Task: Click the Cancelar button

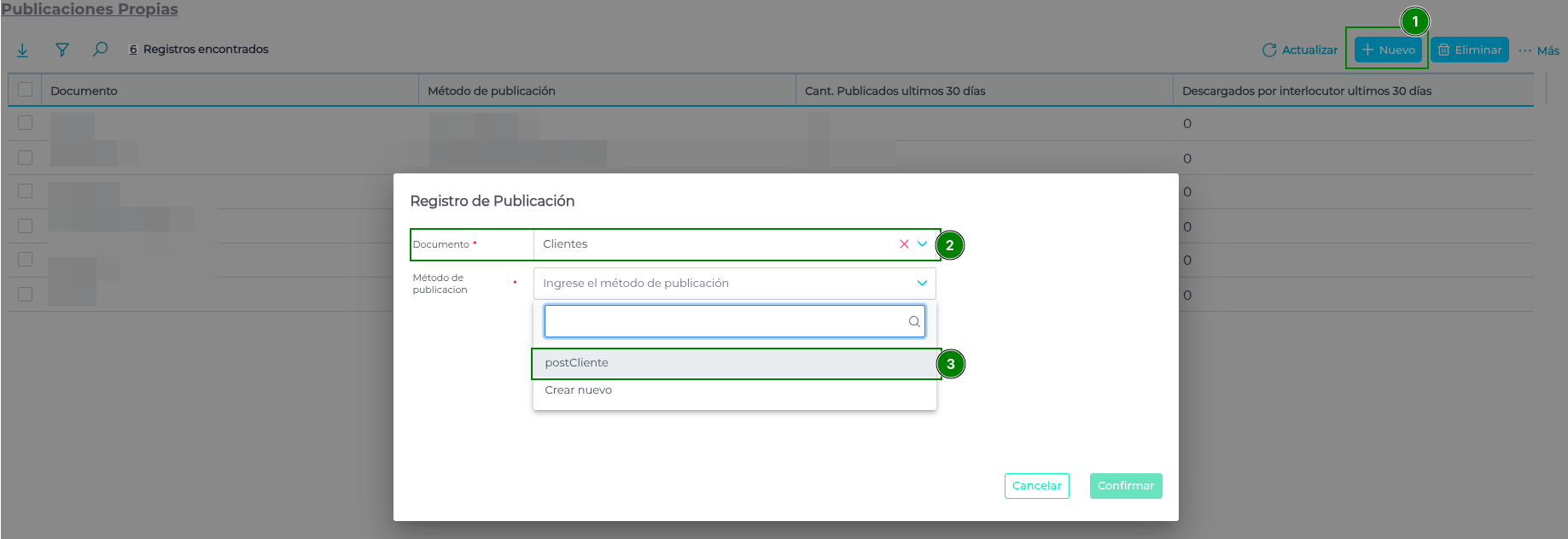Action: point(1036,486)
